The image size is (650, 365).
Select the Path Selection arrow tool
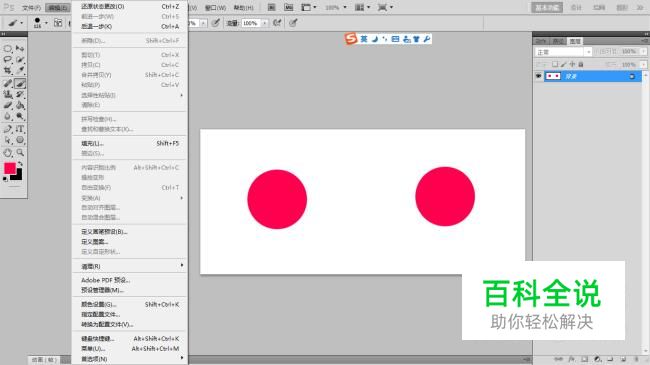click(x=7, y=140)
